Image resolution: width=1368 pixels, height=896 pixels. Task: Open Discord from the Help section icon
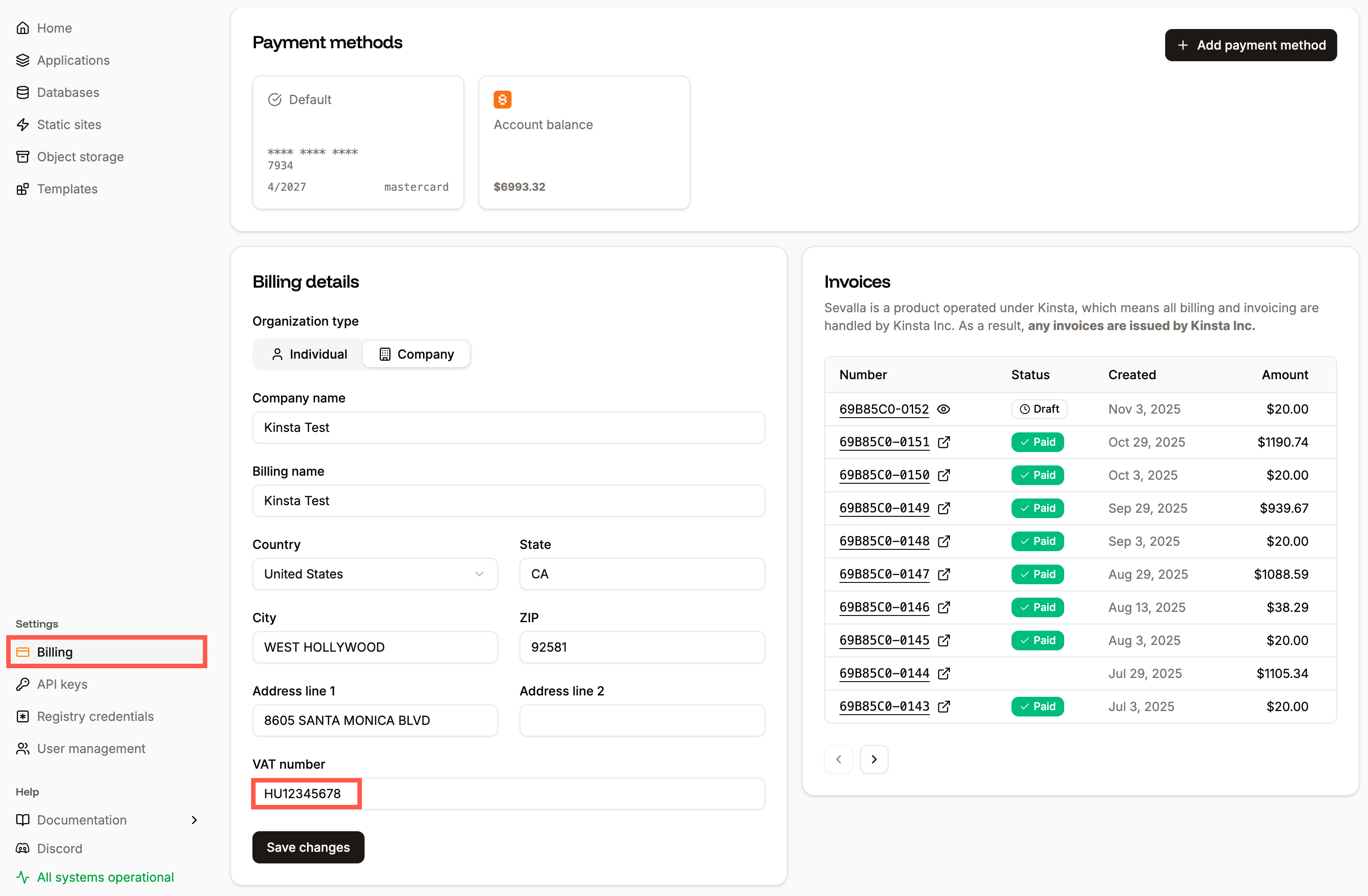(23, 848)
